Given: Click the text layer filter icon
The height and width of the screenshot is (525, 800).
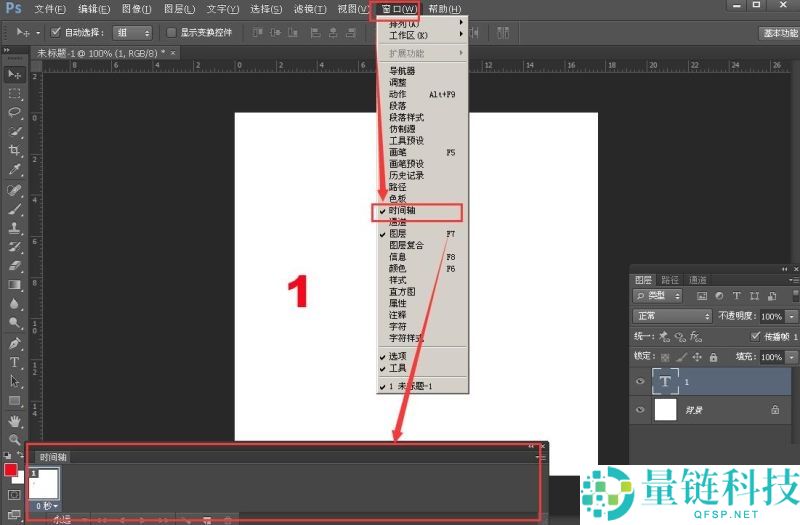Looking at the screenshot, I should (736, 297).
